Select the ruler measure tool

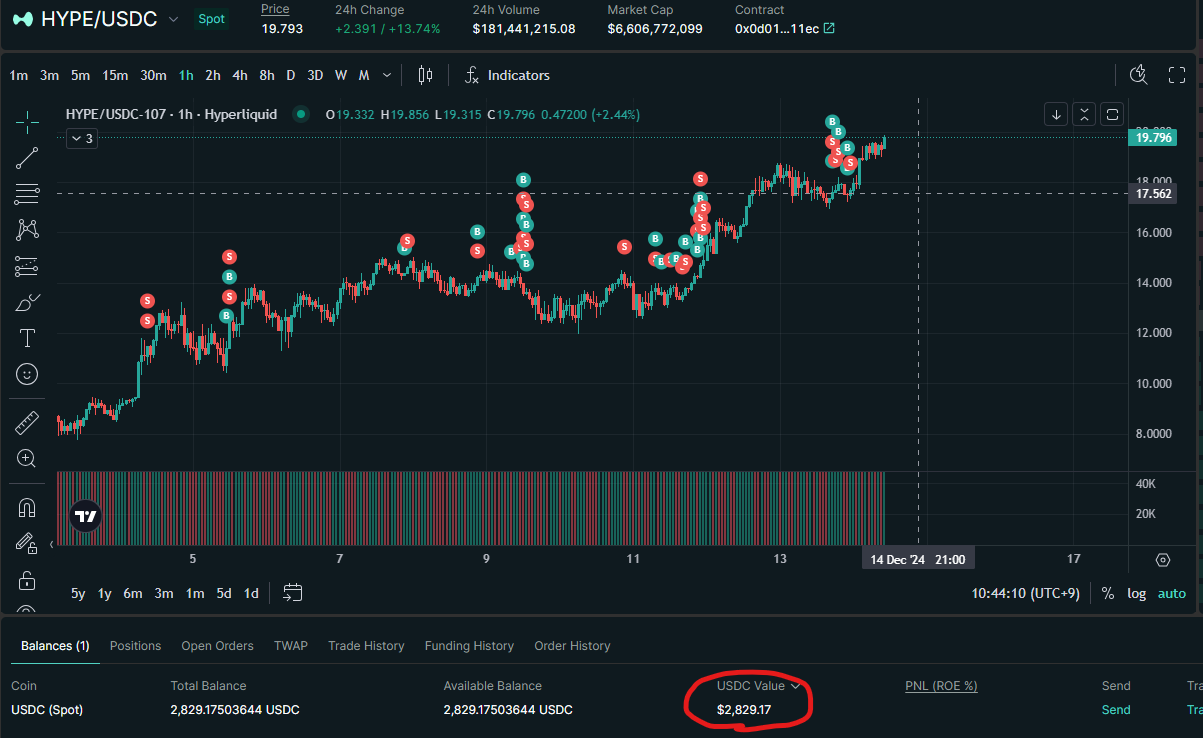click(x=27, y=423)
